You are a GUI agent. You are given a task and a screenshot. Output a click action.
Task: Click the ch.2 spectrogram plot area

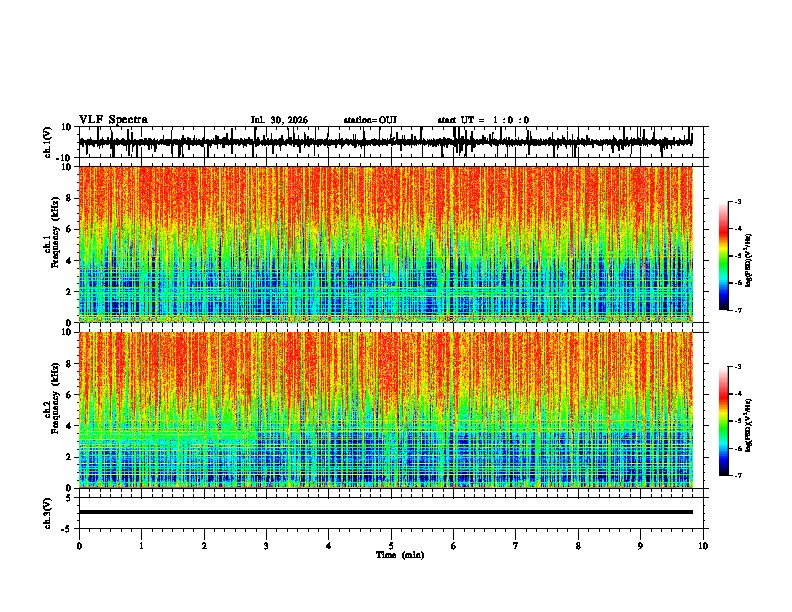[x=386, y=410]
